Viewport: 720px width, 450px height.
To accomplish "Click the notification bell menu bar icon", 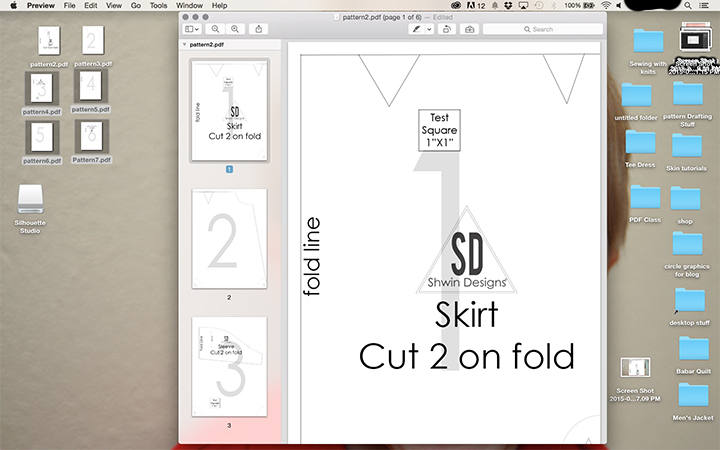I will 495,6.
